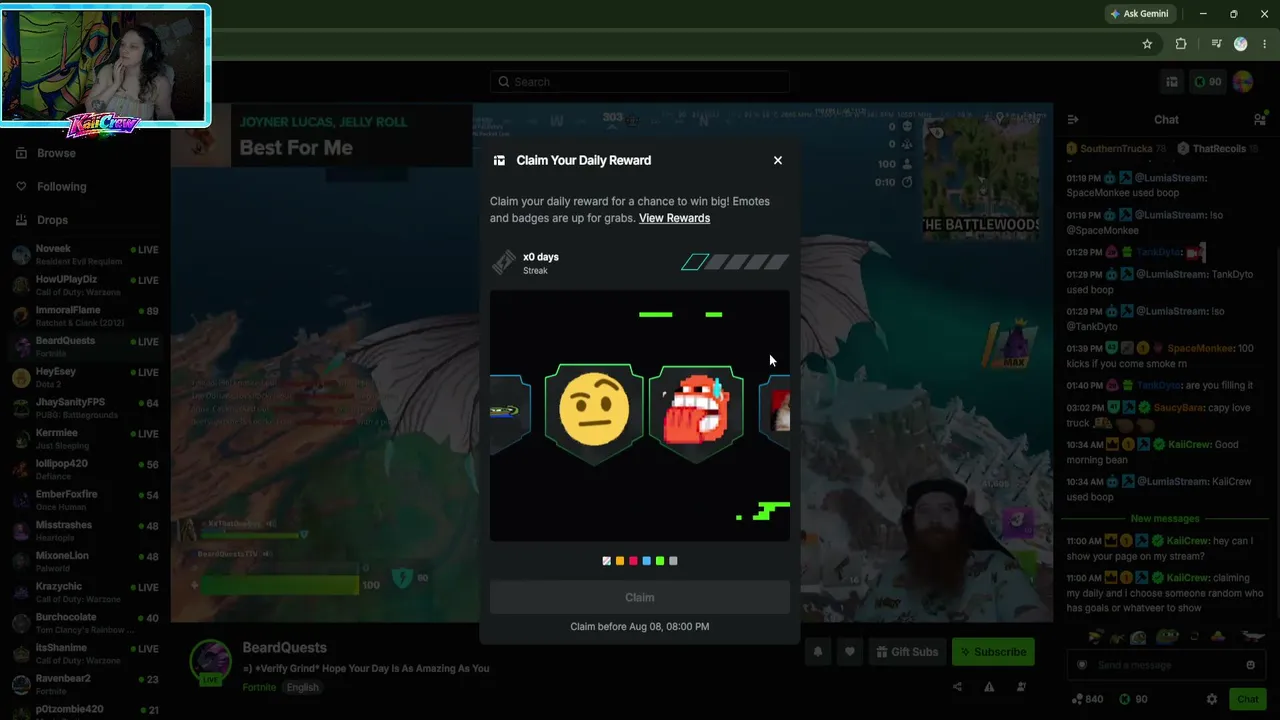
Task: Open itsShanime channel in sidebar
Action: pyautogui.click(x=84, y=654)
